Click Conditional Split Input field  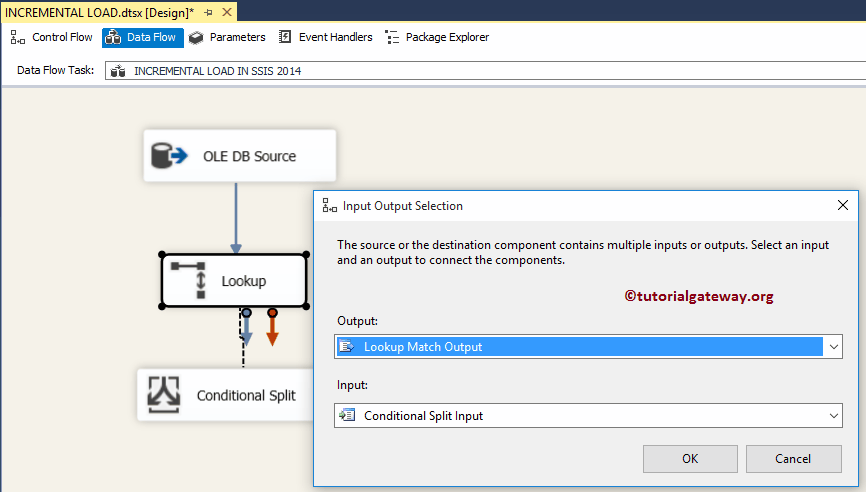click(x=588, y=415)
